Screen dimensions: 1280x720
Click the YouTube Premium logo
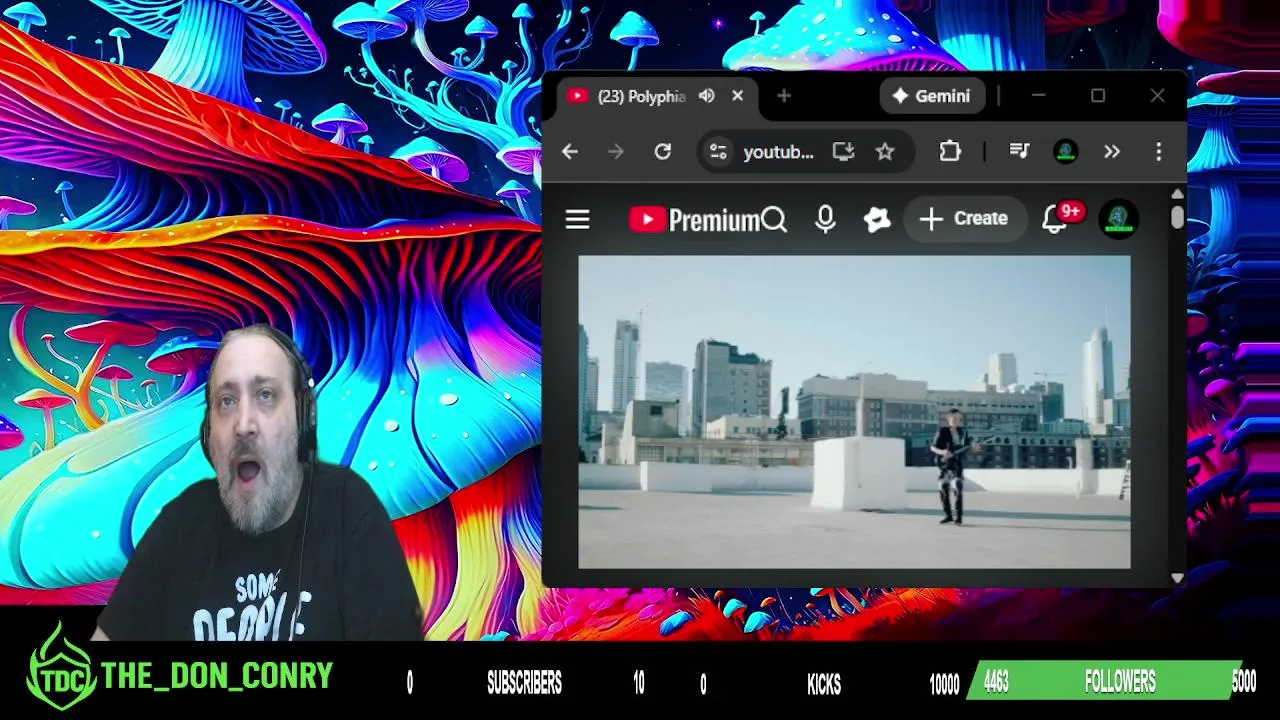click(x=695, y=220)
